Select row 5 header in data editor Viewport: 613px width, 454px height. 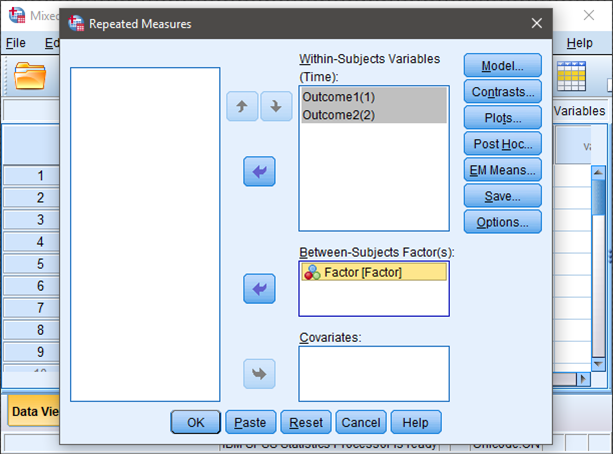coord(31,264)
